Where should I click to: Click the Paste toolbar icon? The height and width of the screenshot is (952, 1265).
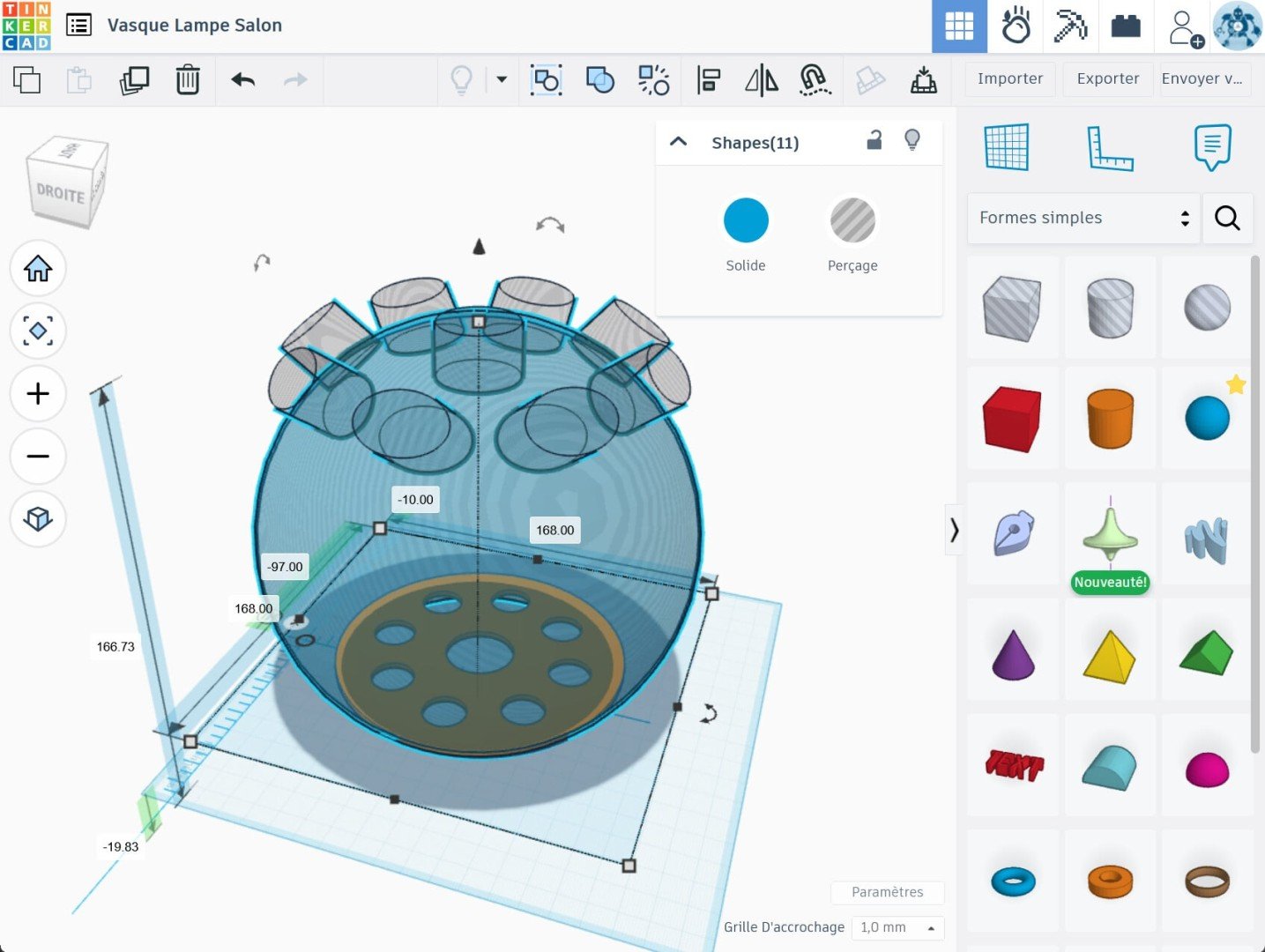(79, 80)
